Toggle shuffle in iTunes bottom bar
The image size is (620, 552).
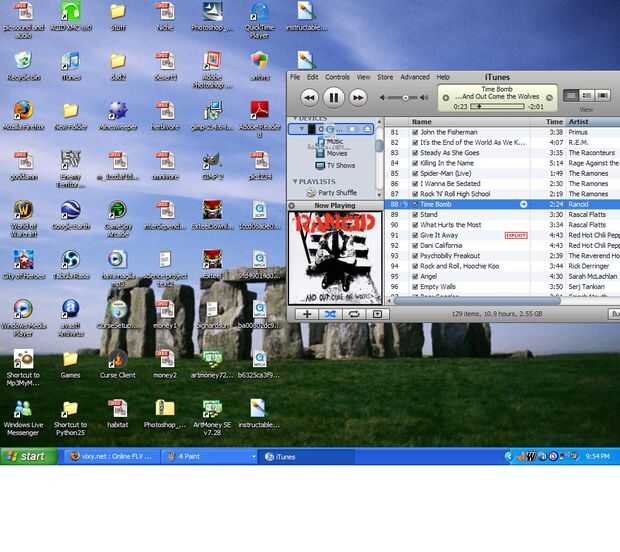330,314
